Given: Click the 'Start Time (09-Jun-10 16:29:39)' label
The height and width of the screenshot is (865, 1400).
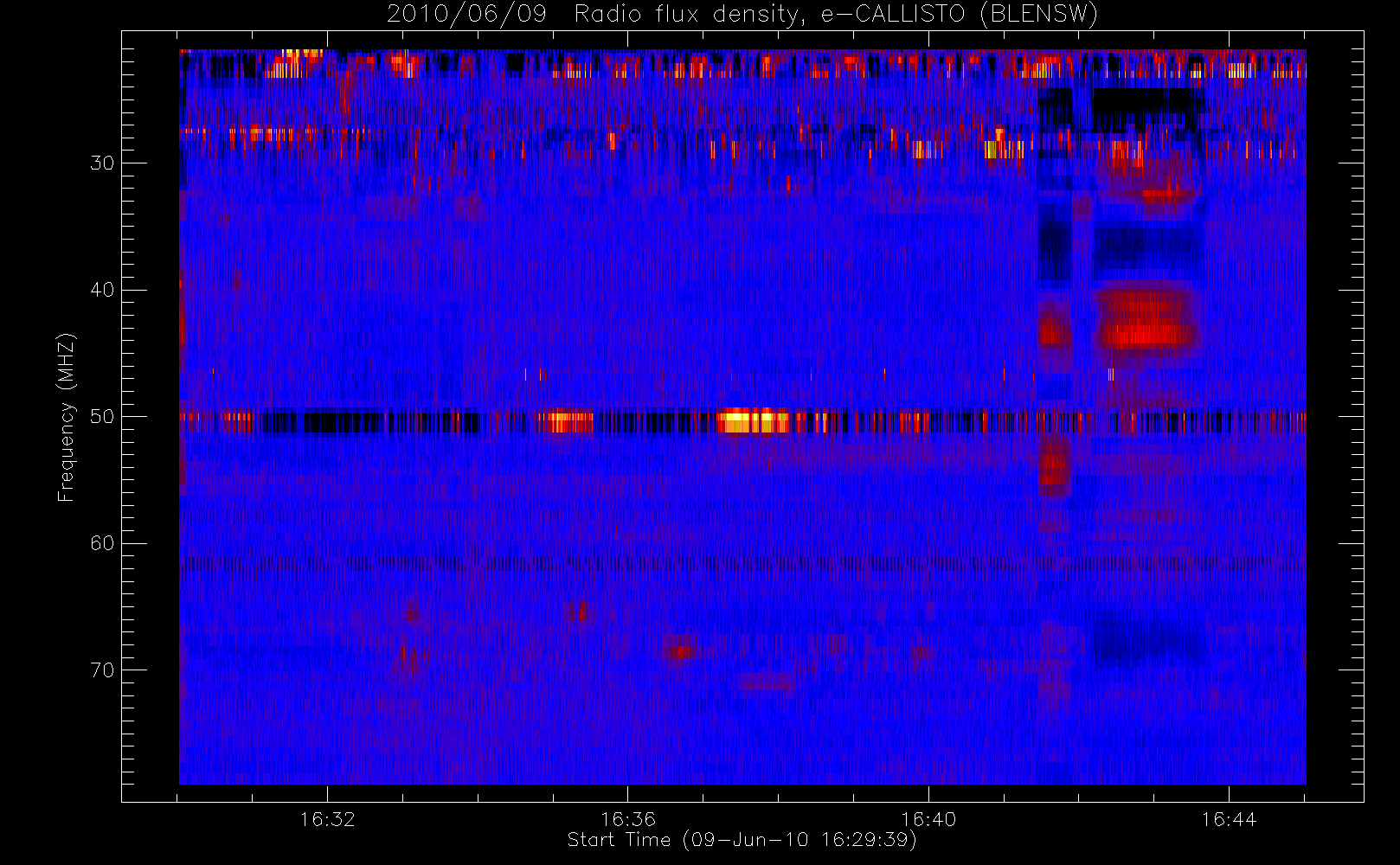Looking at the screenshot, I should pyautogui.click(x=742, y=840).
